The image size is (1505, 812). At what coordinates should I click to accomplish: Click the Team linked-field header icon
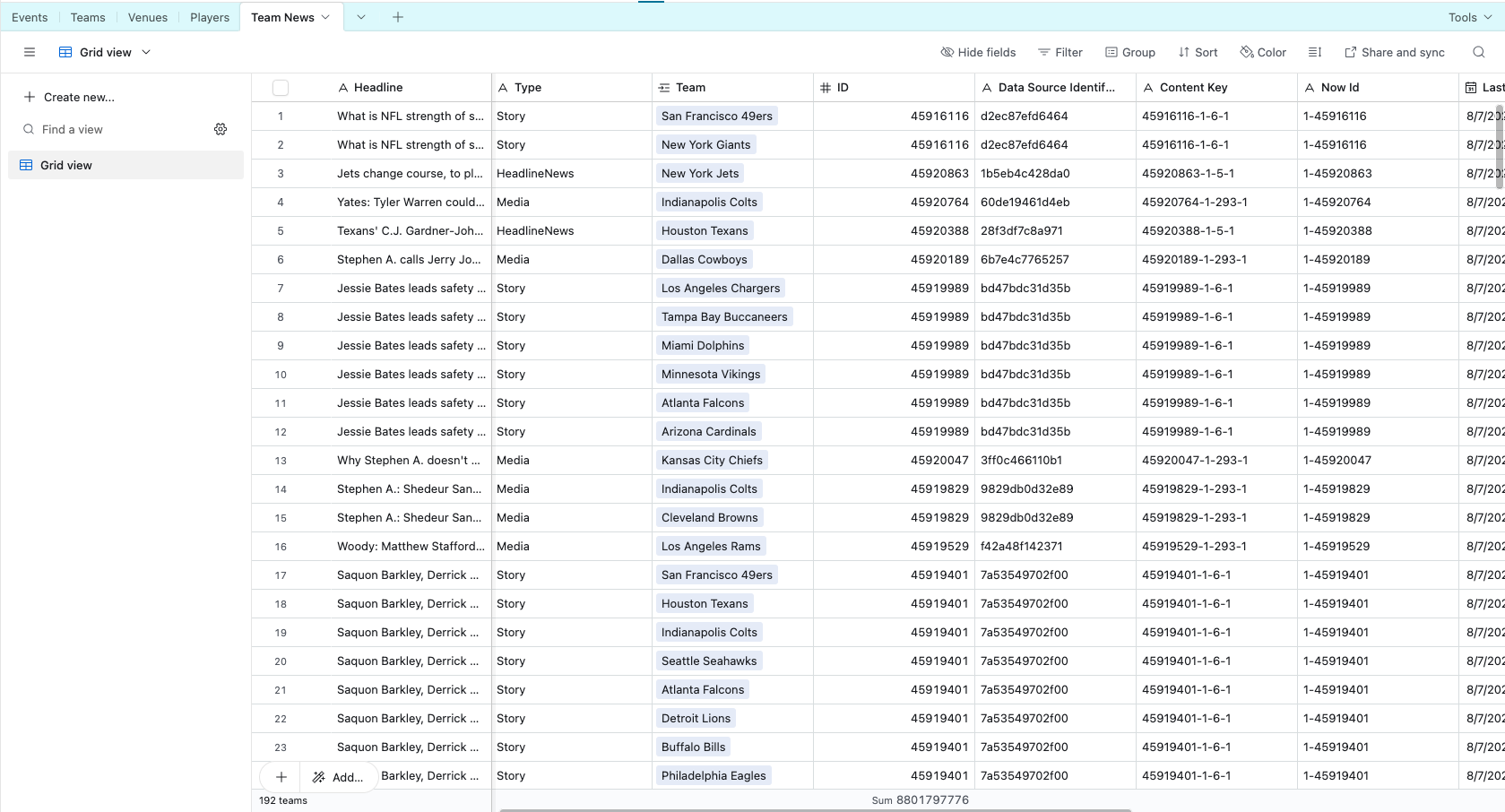(x=664, y=87)
